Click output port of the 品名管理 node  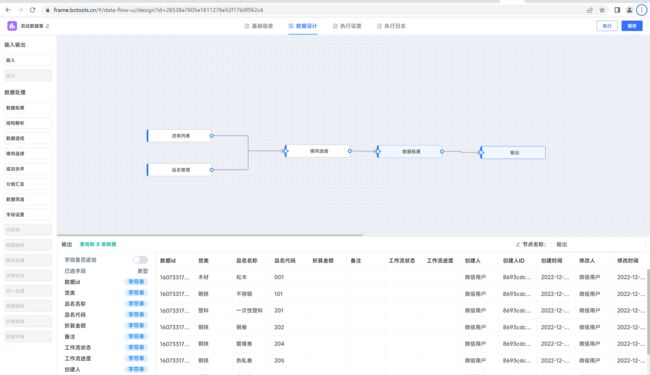[x=211, y=169]
